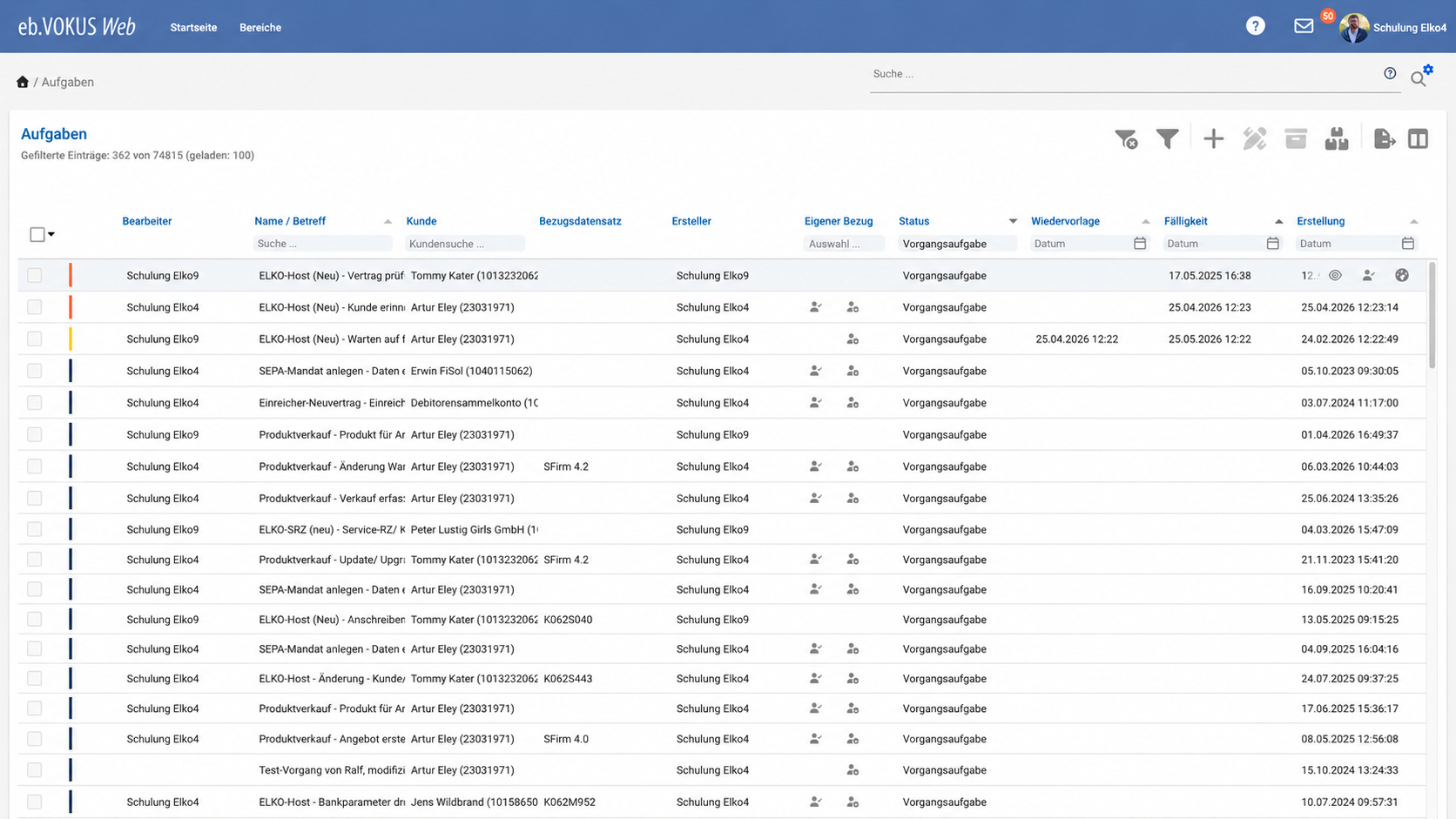
Task: Click the archive box toolbar icon
Action: click(x=1296, y=138)
